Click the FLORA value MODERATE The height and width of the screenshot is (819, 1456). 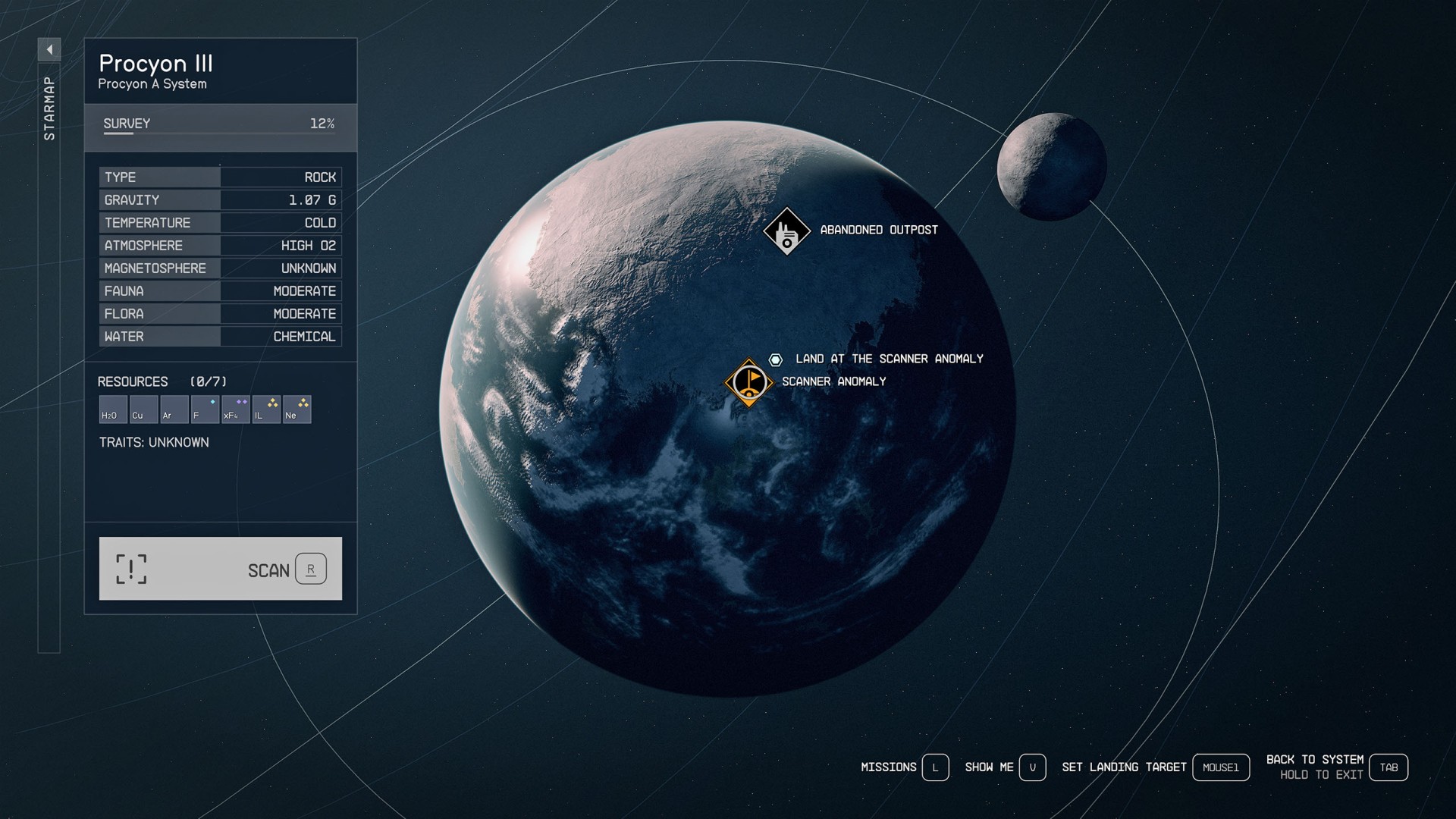click(304, 314)
